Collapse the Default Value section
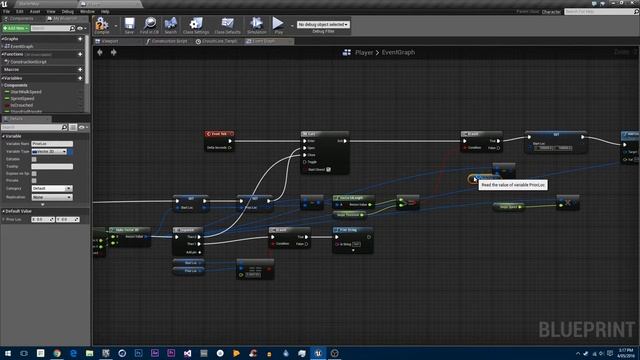640x360 pixels. coord(3,211)
